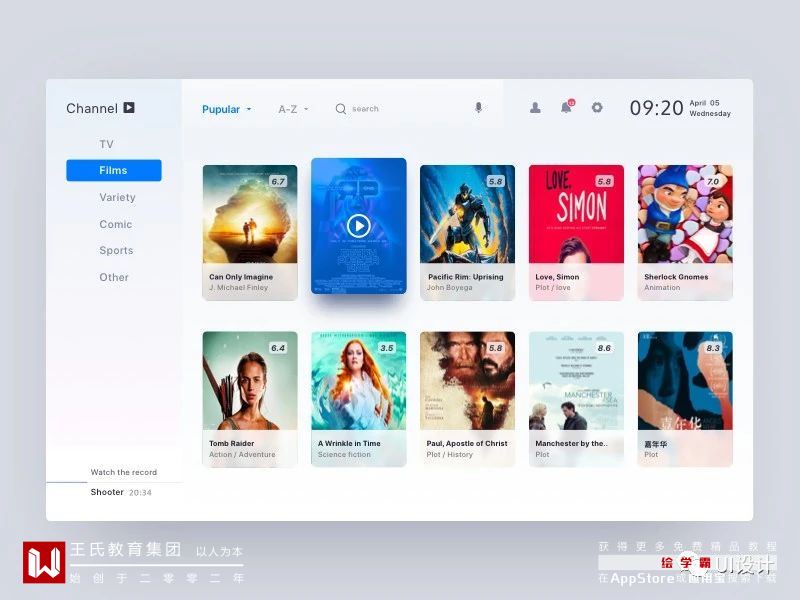Select TV in the sidebar
Image resolution: width=800 pixels, height=600 pixels.
(107, 144)
